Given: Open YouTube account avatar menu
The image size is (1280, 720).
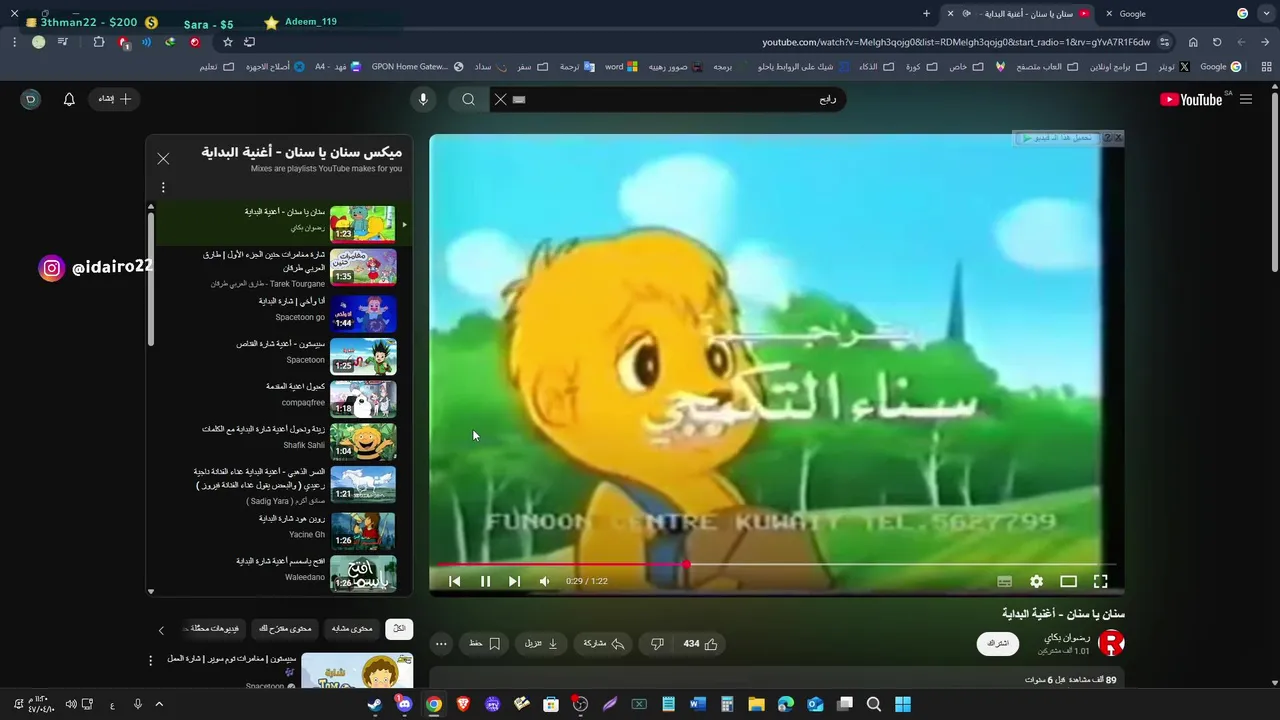Looking at the screenshot, I should (x=31, y=99).
